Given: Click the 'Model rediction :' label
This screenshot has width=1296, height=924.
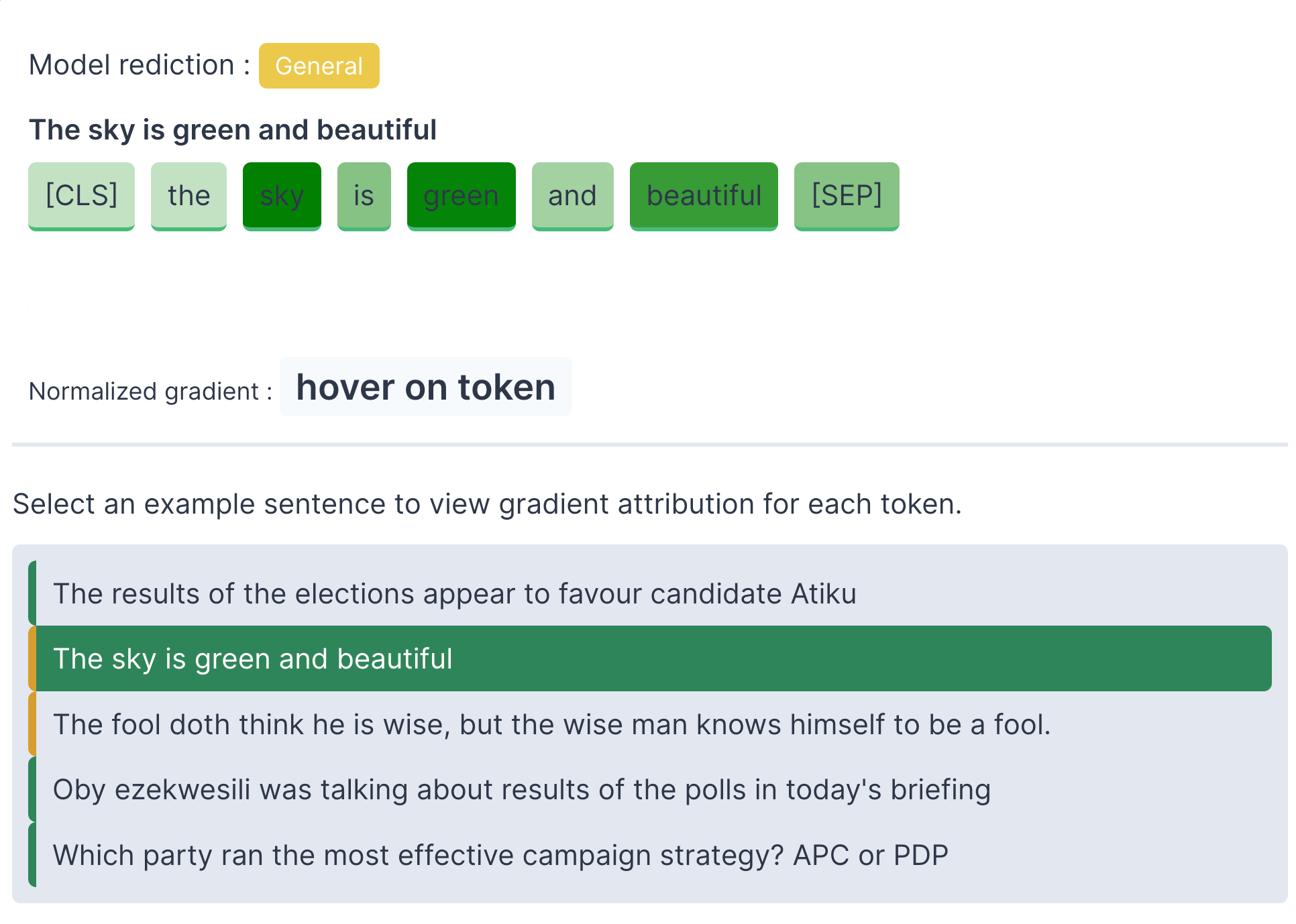Looking at the screenshot, I should (x=139, y=65).
